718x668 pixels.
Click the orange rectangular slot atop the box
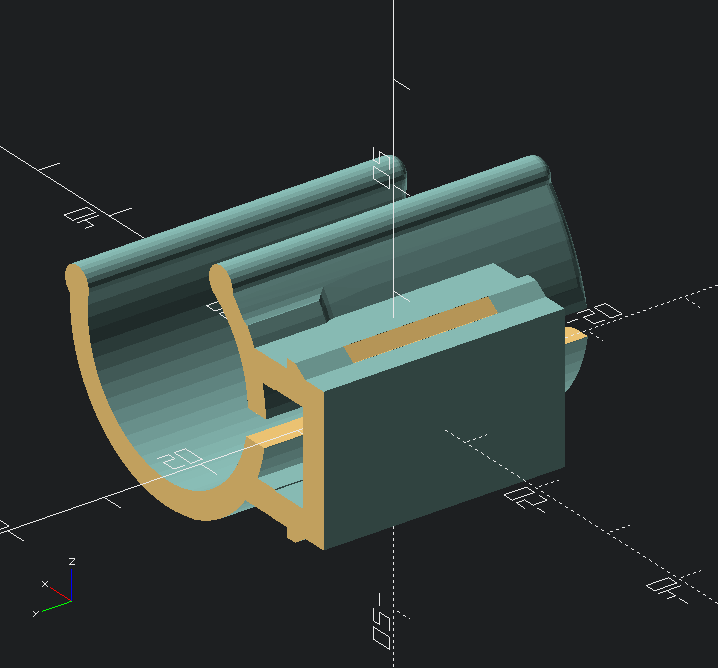click(420, 329)
